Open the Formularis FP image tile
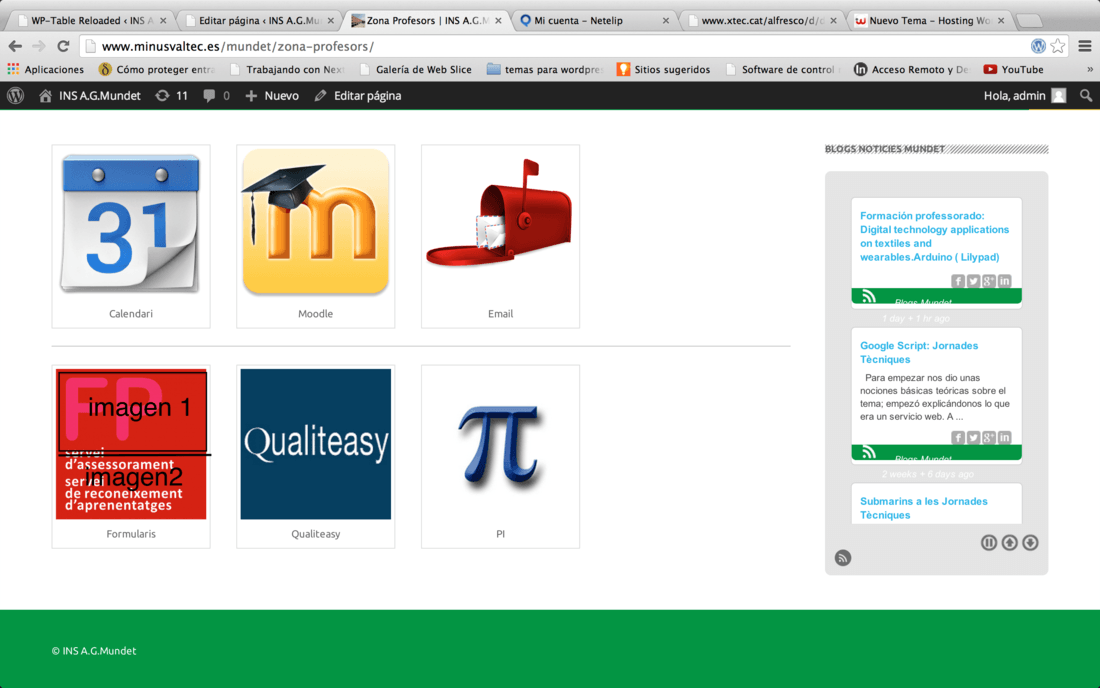Image resolution: width=1100 pixels, height=688 pixels. coord(131,444)
